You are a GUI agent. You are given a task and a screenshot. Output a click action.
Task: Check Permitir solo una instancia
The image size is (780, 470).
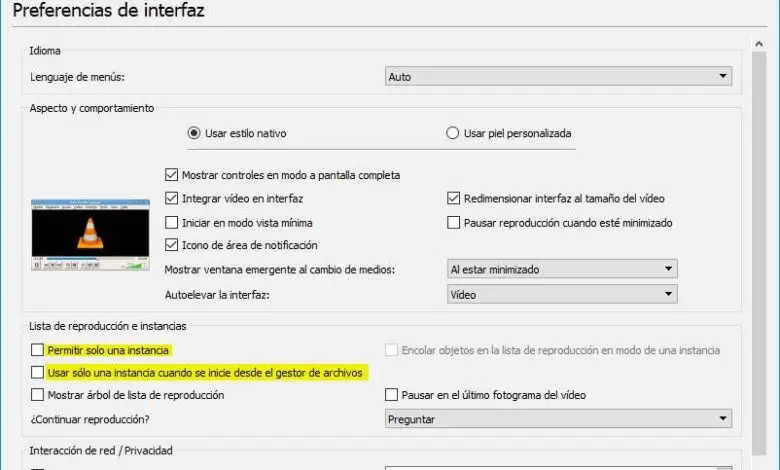coord(38,350)
